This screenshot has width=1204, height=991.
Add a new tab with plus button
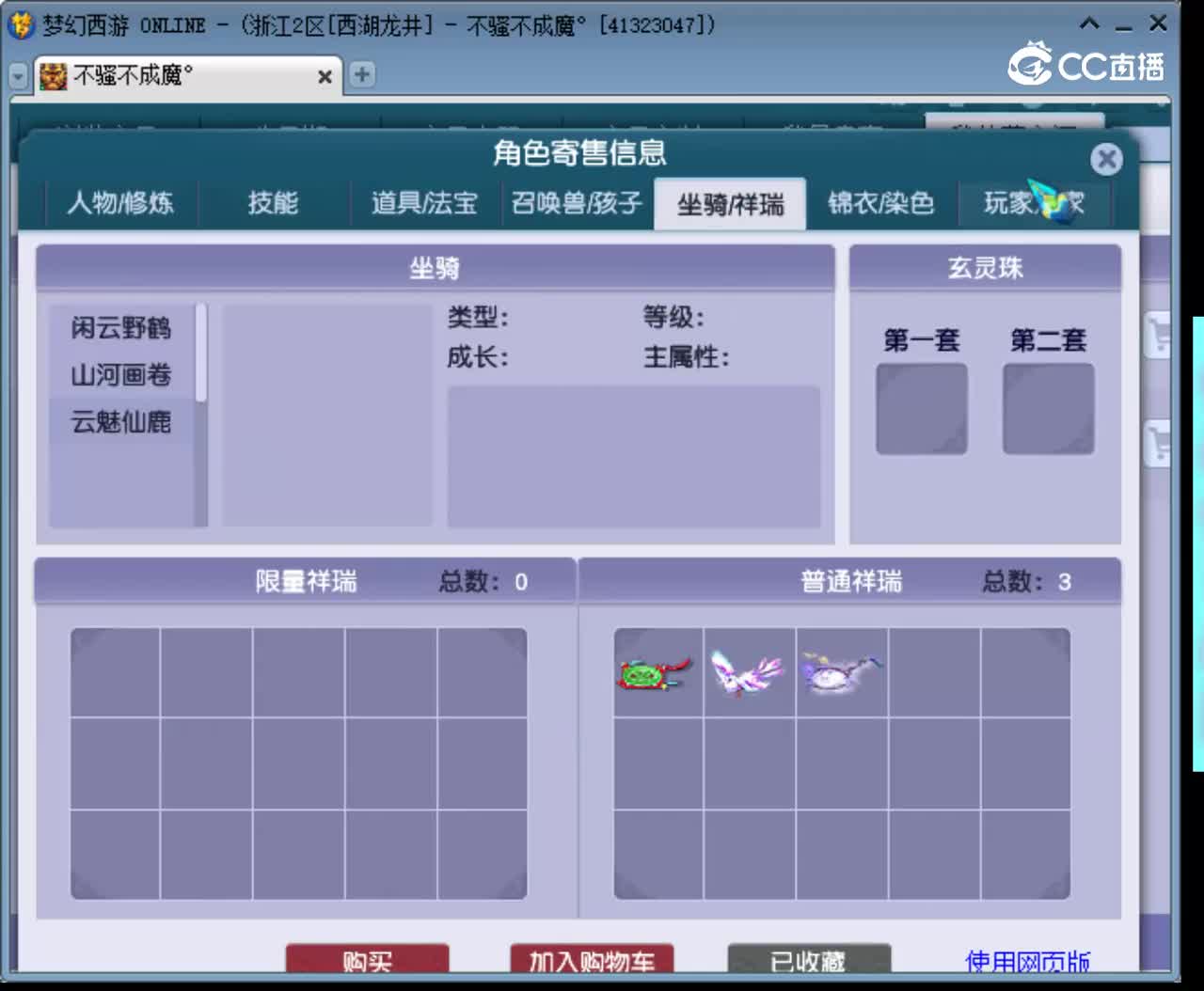(361, 74)
